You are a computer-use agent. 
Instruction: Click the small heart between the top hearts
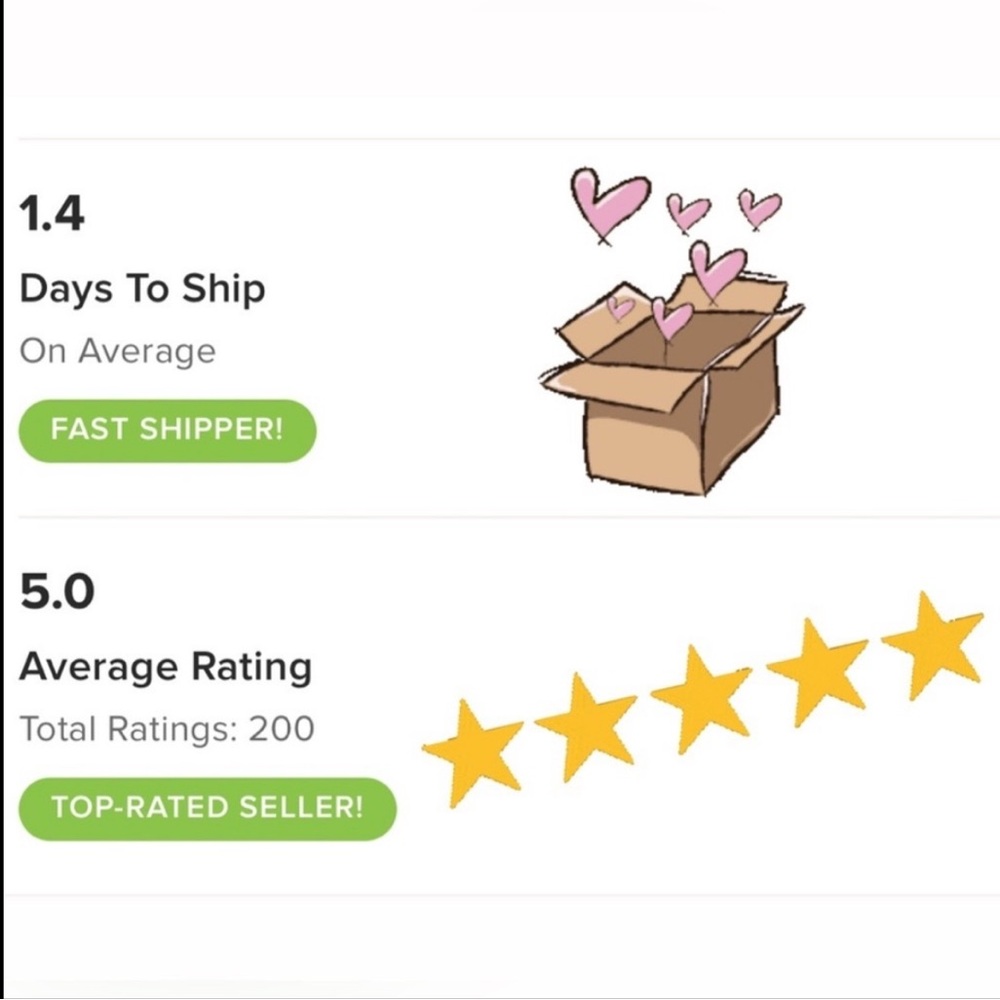point(687,210)
